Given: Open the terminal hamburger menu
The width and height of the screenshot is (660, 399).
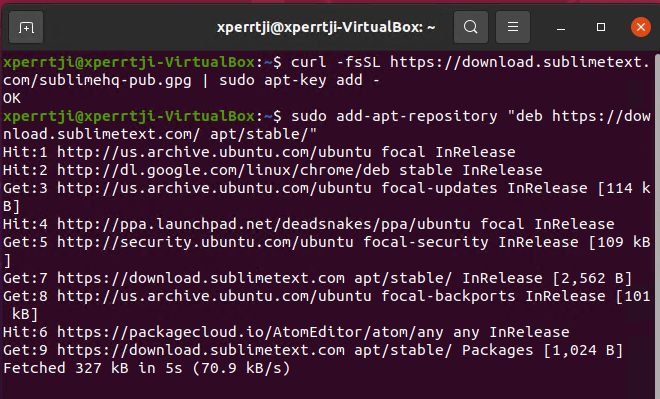Looking at the screenshot, I should pyautogui.click(x=513, y=27).
